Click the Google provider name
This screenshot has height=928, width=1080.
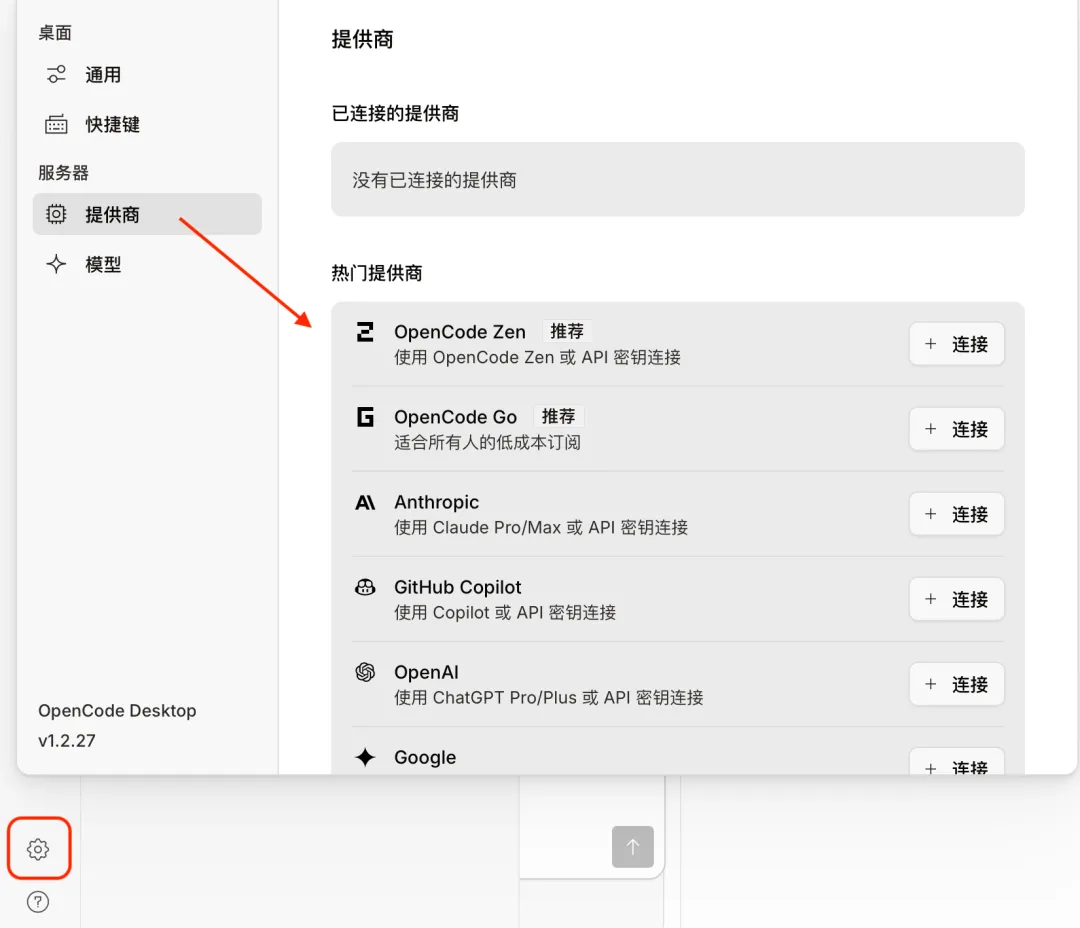click(424, 757)
